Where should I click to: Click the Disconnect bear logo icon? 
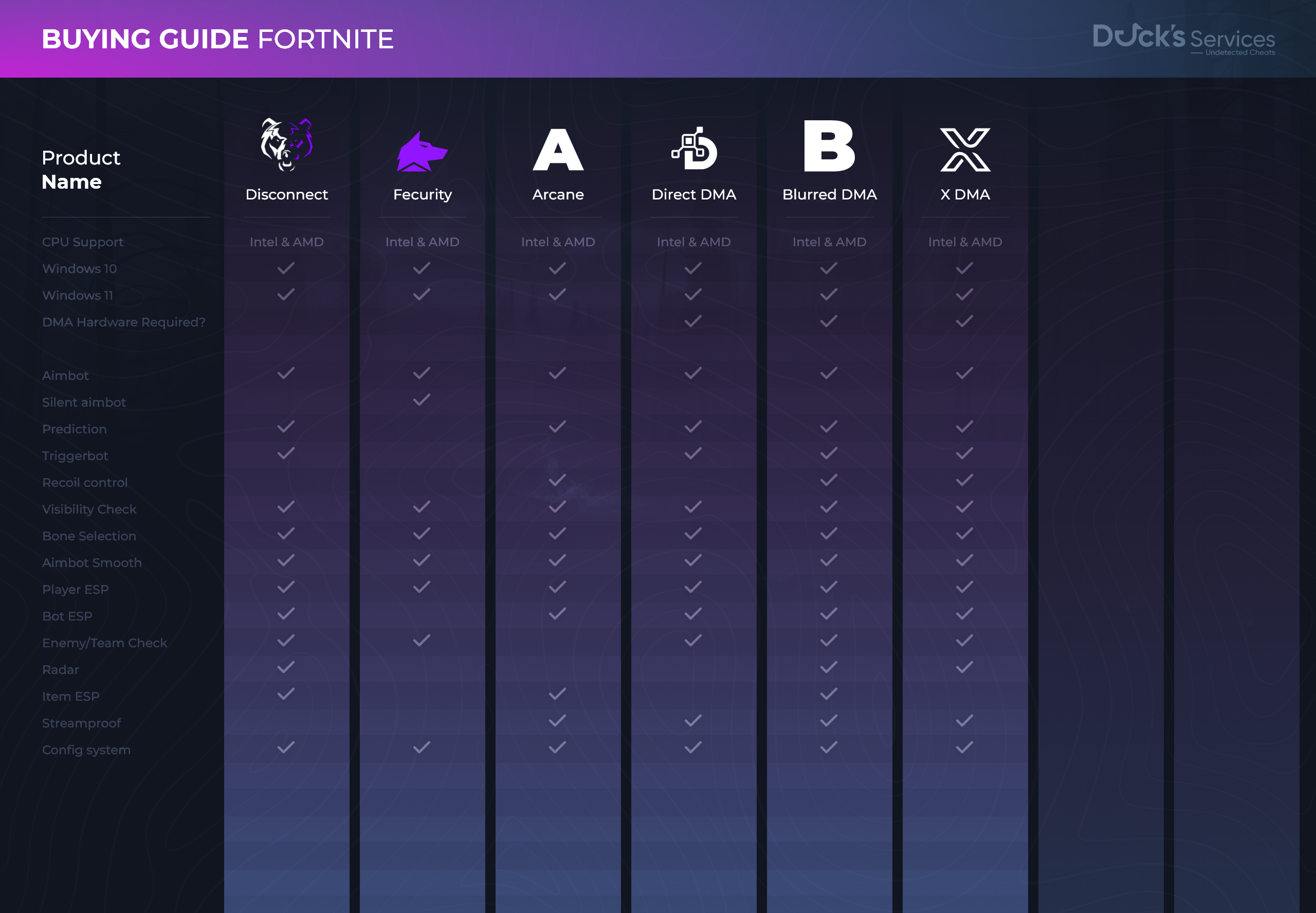[x=286, y=144]
